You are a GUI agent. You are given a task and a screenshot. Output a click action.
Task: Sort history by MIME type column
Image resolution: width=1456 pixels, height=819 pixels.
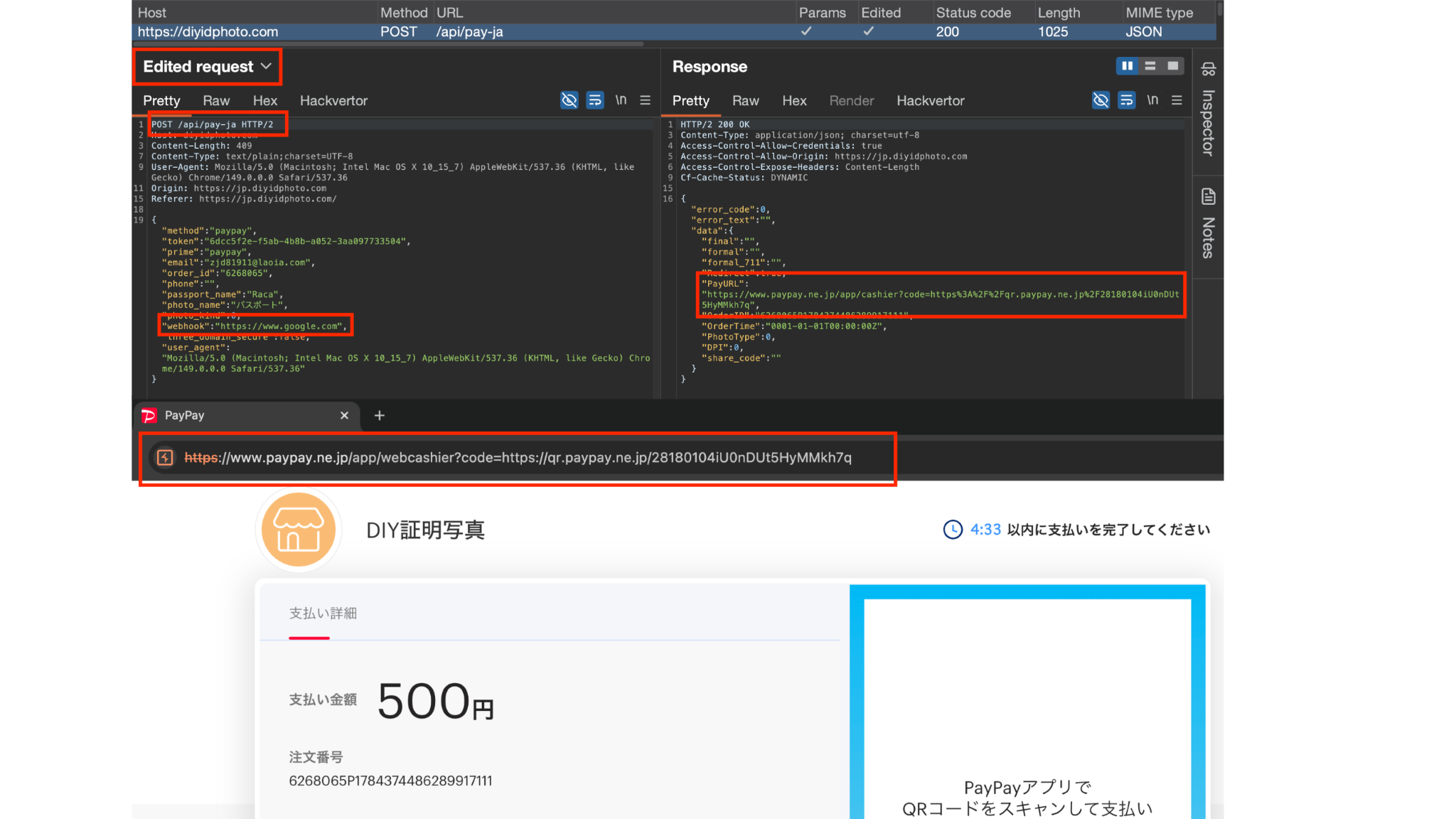point(1159,12)
